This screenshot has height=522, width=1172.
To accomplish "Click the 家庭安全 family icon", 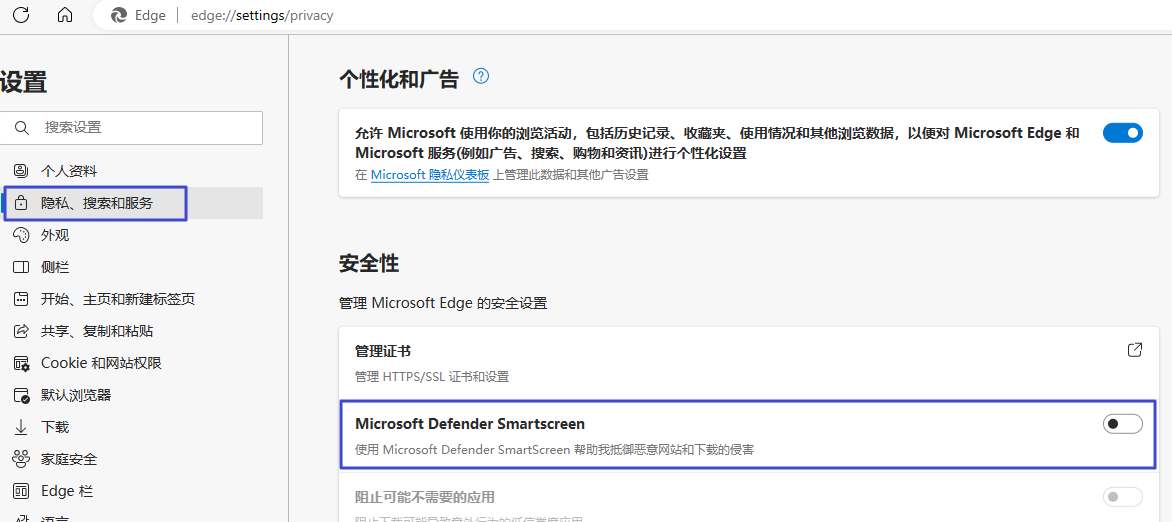I will (21, 459).
